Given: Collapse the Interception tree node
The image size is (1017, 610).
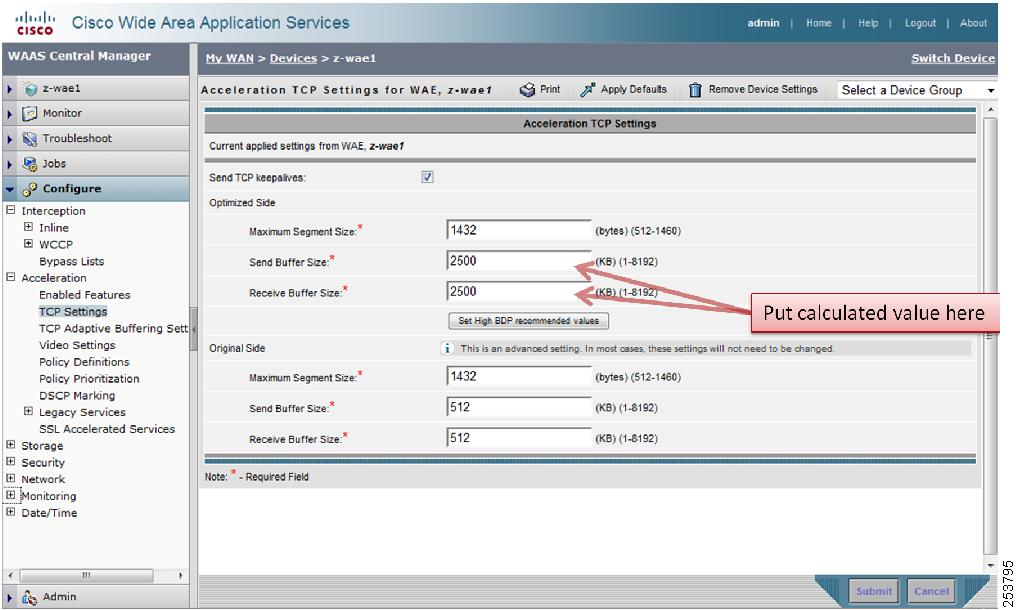Looking at the screenshot, I should 10,210.
